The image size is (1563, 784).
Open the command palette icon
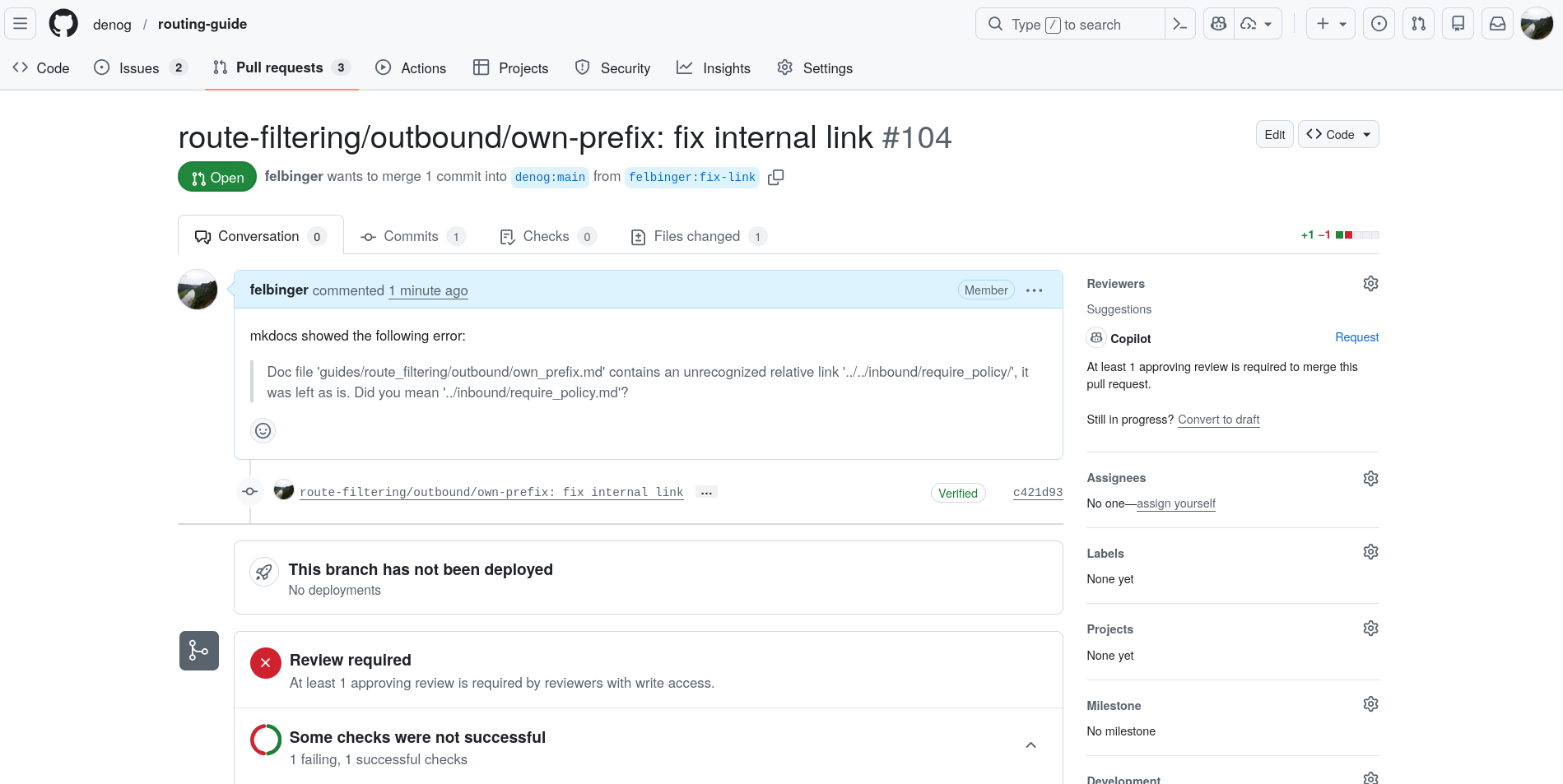[x=1179, y=24]
